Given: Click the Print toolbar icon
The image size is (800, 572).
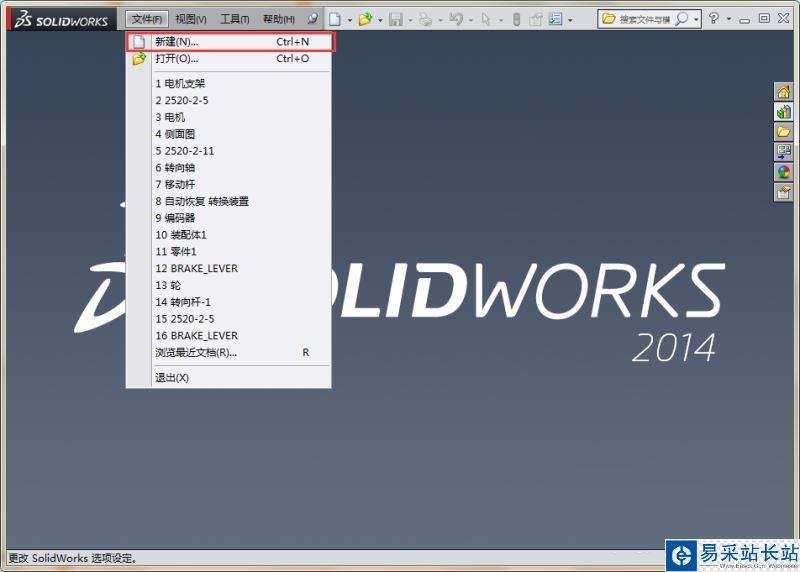Looking at the screenshot, I should [x=425, y=19].
